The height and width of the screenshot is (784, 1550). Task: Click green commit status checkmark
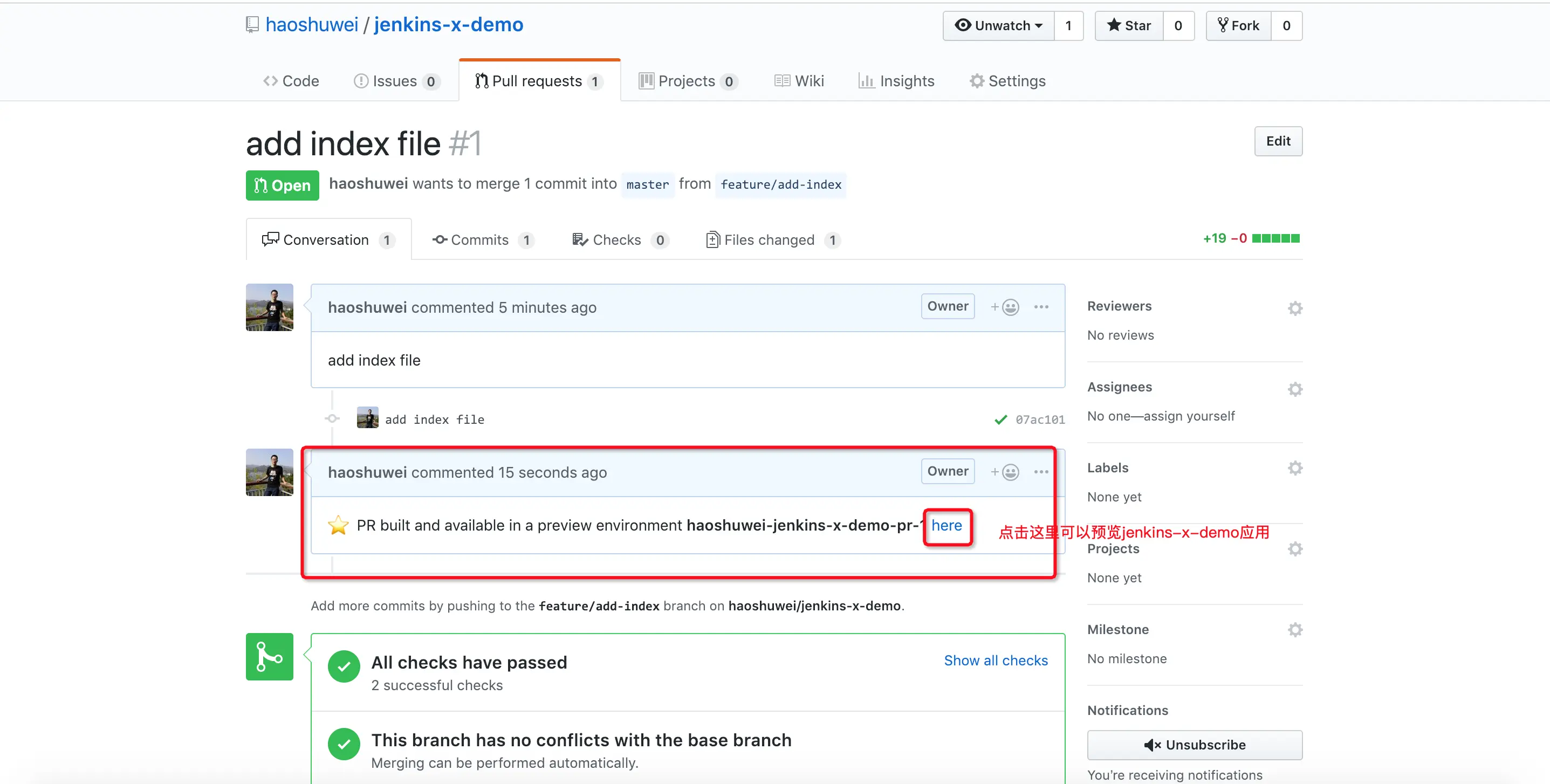point(1000,420)
